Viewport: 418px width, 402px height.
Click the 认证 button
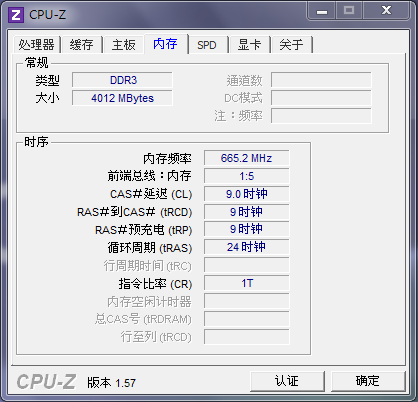tap(287, 381)
